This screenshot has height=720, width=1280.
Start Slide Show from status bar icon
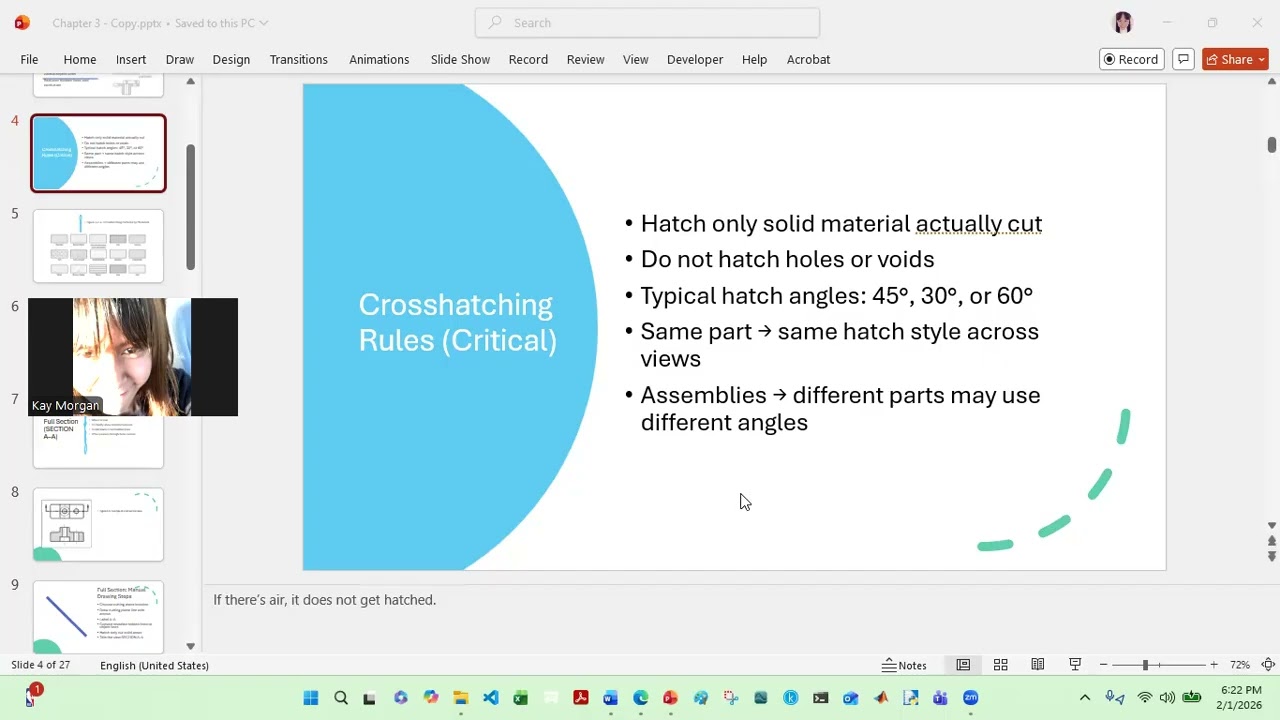tap(1075, 665)
